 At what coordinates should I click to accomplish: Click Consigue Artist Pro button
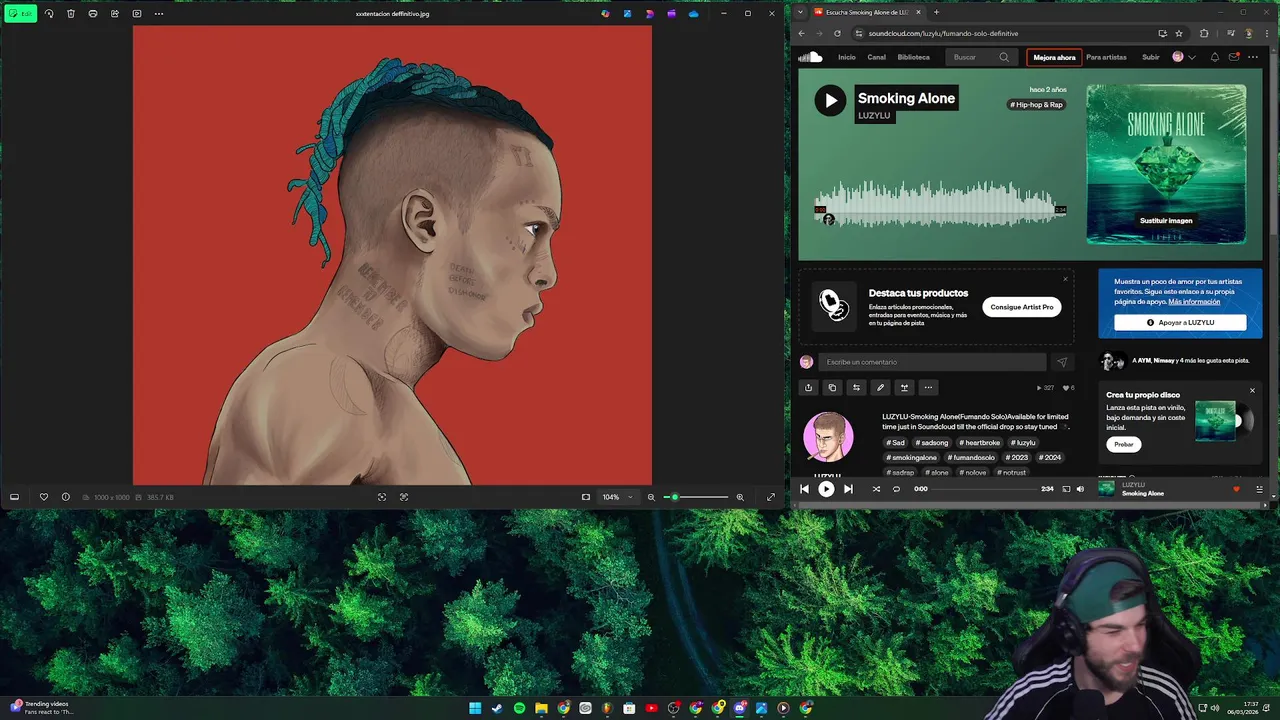pos(1022,307)
